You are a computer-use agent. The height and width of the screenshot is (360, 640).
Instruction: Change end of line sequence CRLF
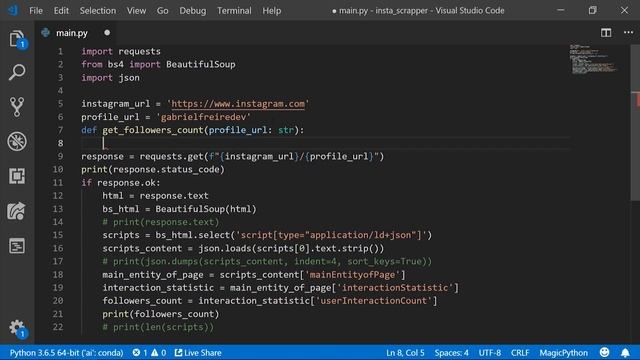pyautogui.click(x=520, y=352)
